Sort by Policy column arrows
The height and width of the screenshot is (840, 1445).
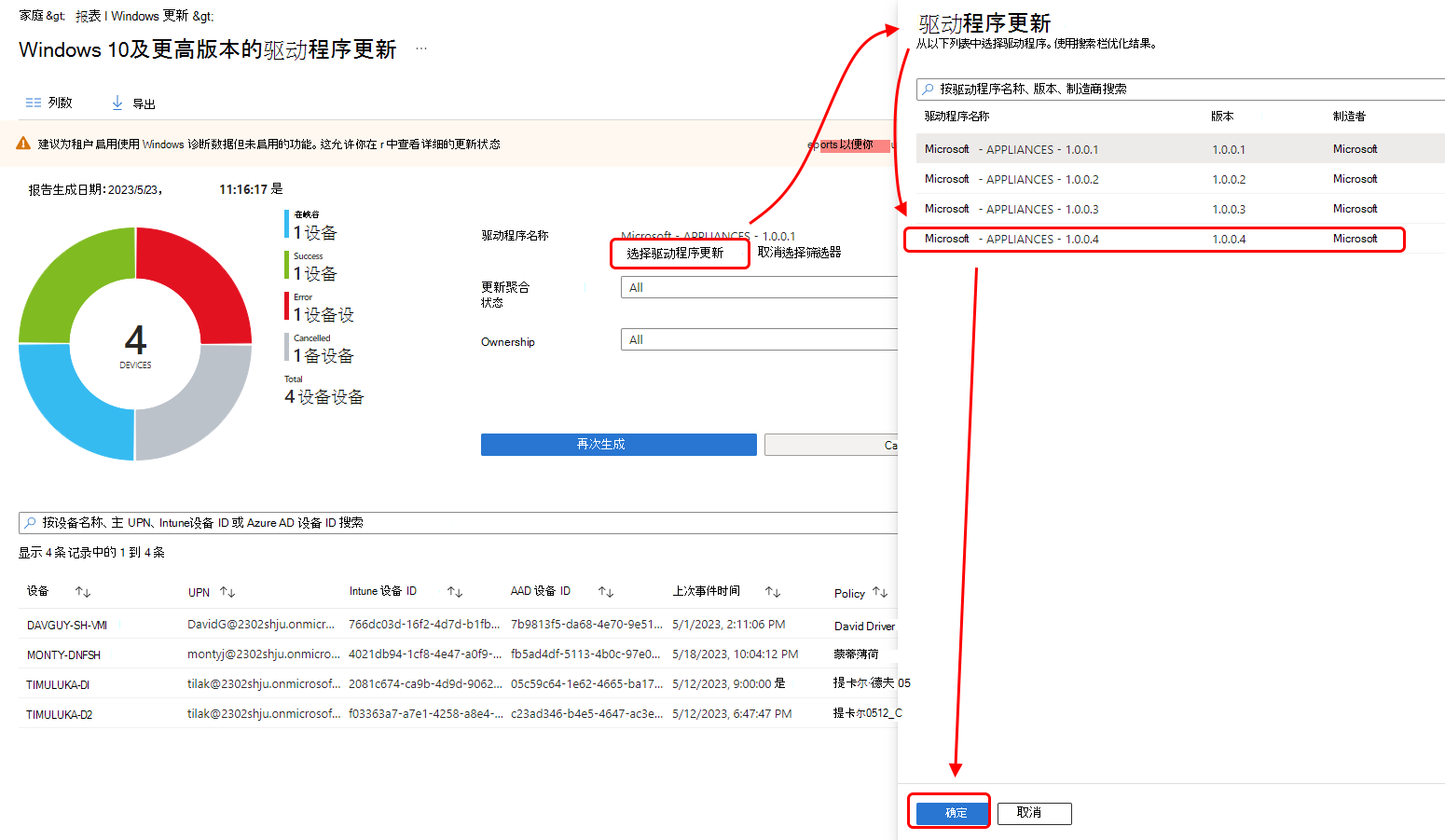880,593
